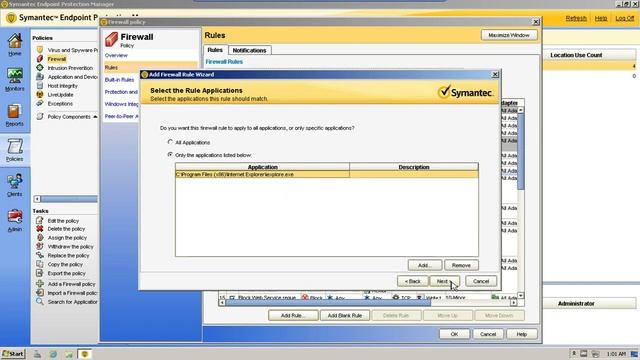Click the Symantec taskbar shield icon
The image size is (640, 360).
point(84,354)
